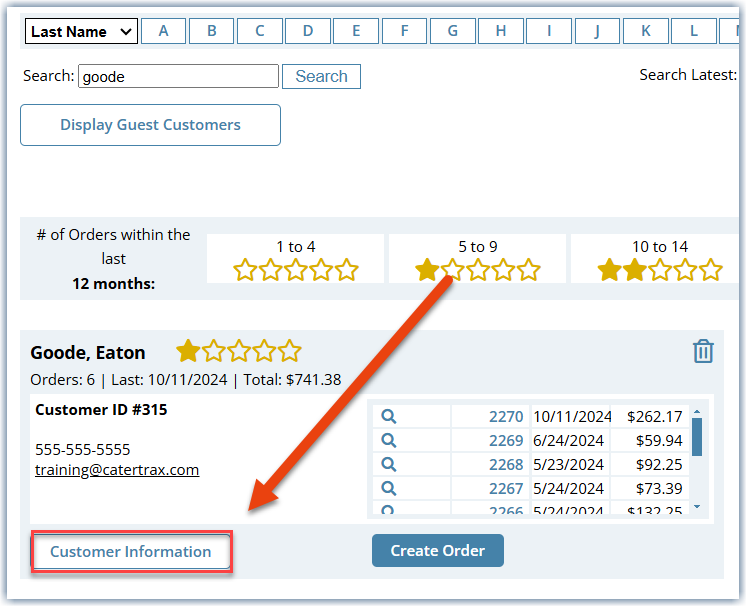View order 2267 via magnifier icon
The image size is (747, 607).
(x=389, y=488)
